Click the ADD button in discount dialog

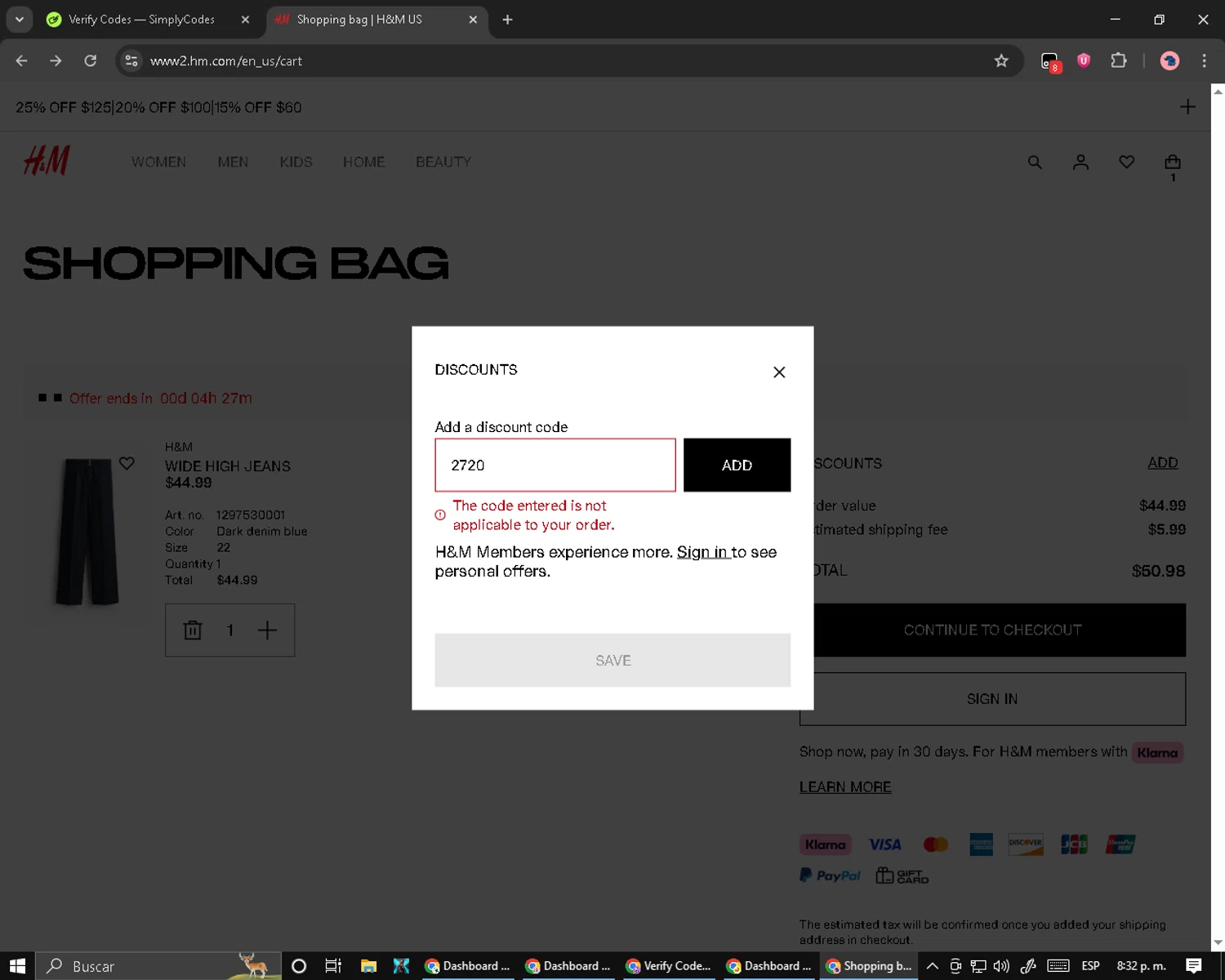pyautogui.click(x=737, y=465)
